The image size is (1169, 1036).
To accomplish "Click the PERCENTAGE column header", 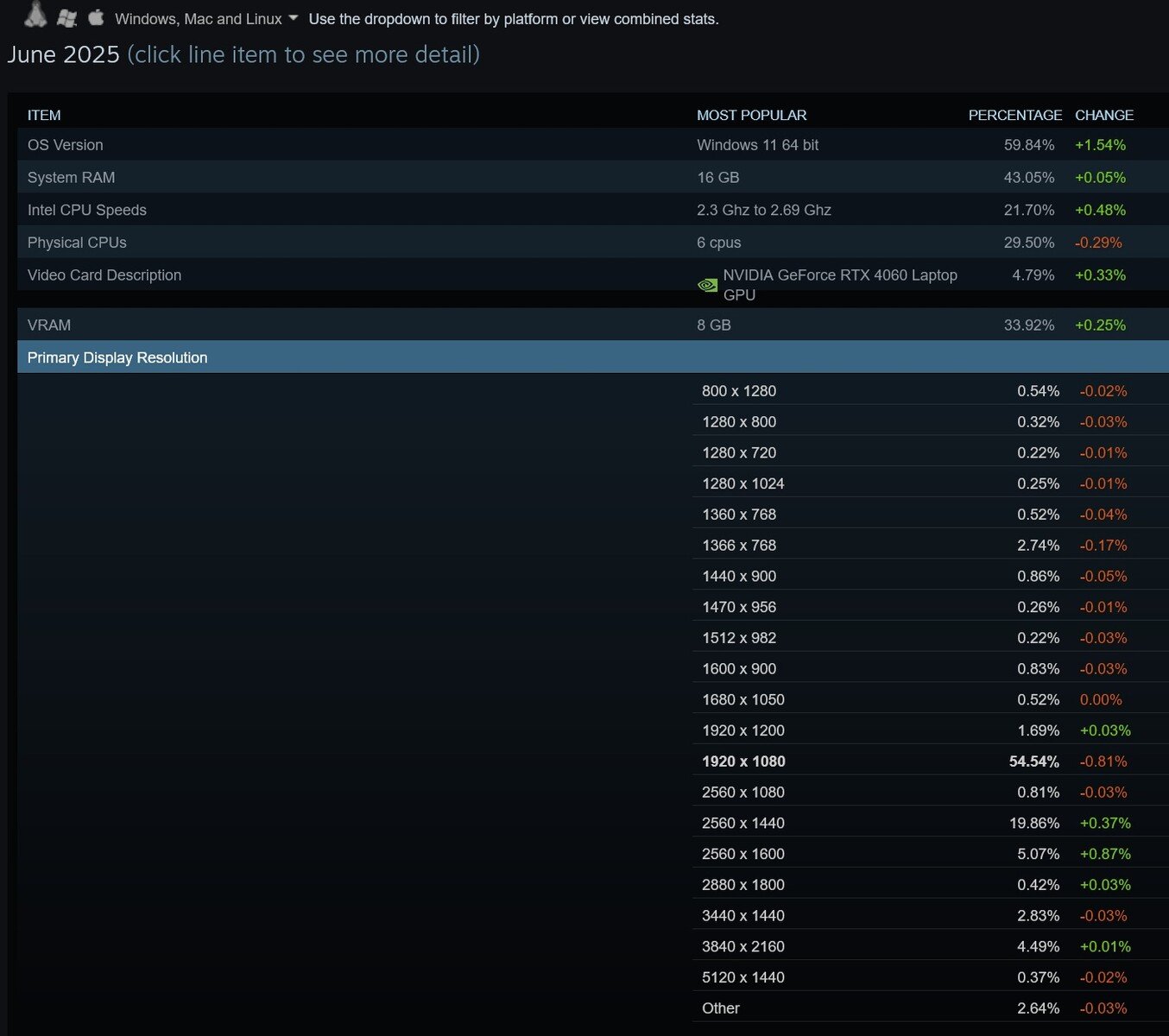I will pyautogui.click(x=1015, y=115).
